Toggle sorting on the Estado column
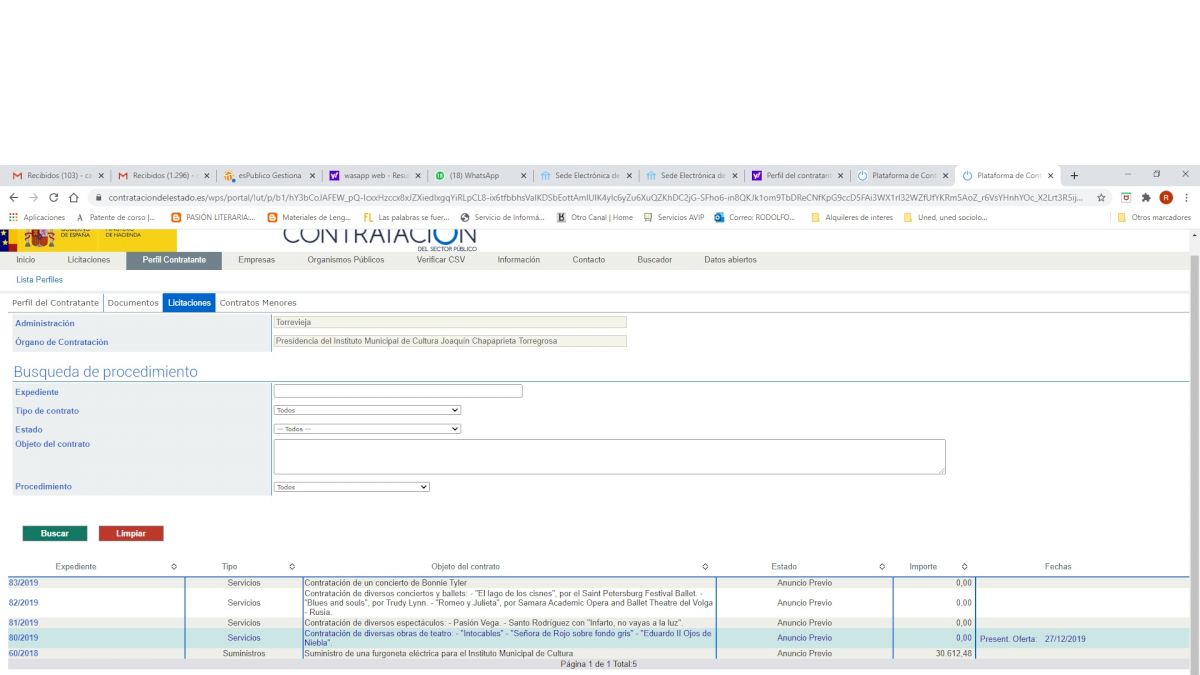This screenshot has height=675, width=1200. (x=882, y=567)
